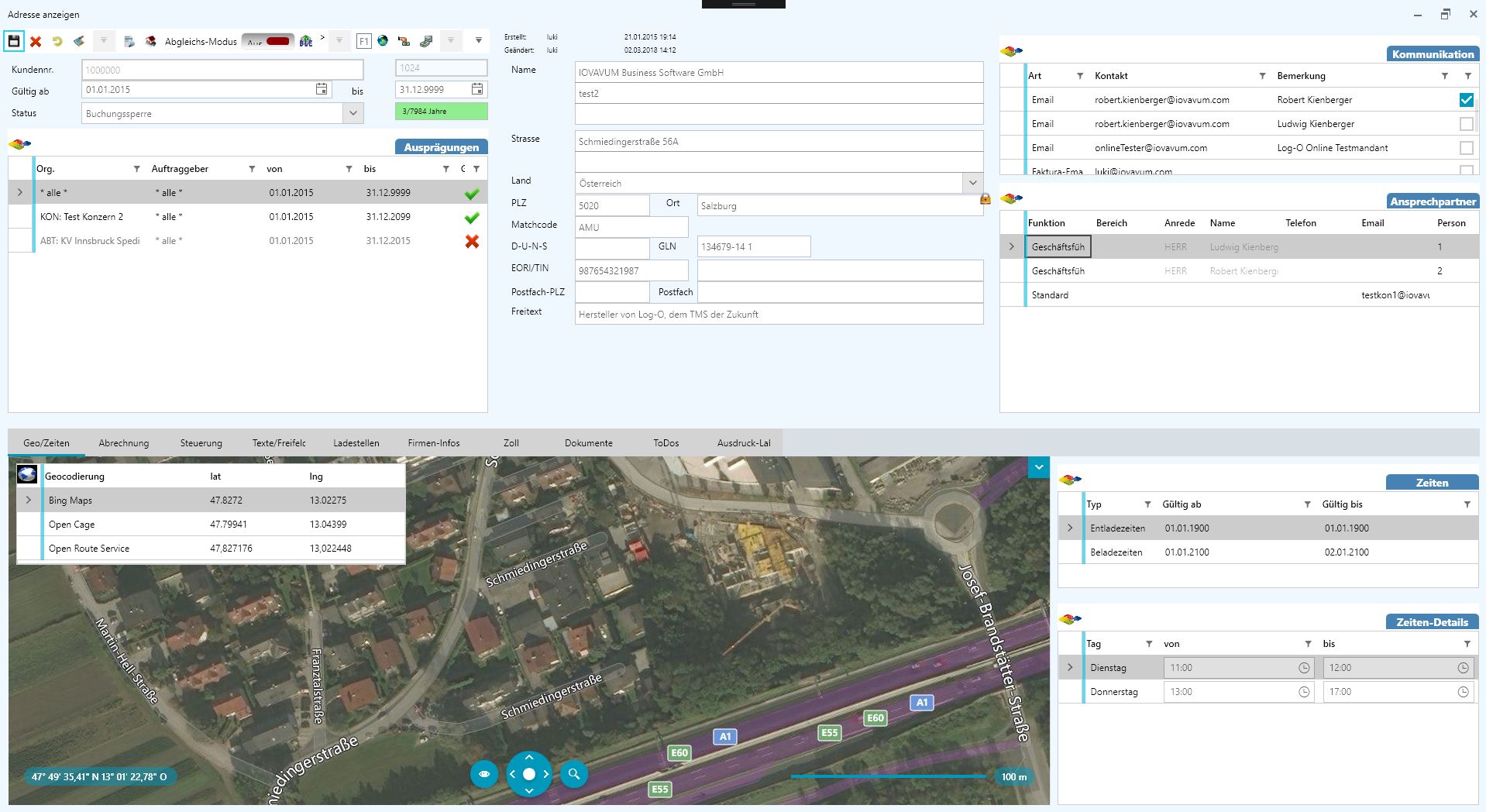Switch to the Abrechnung tab
The image size is (1486, 812).
123,443
